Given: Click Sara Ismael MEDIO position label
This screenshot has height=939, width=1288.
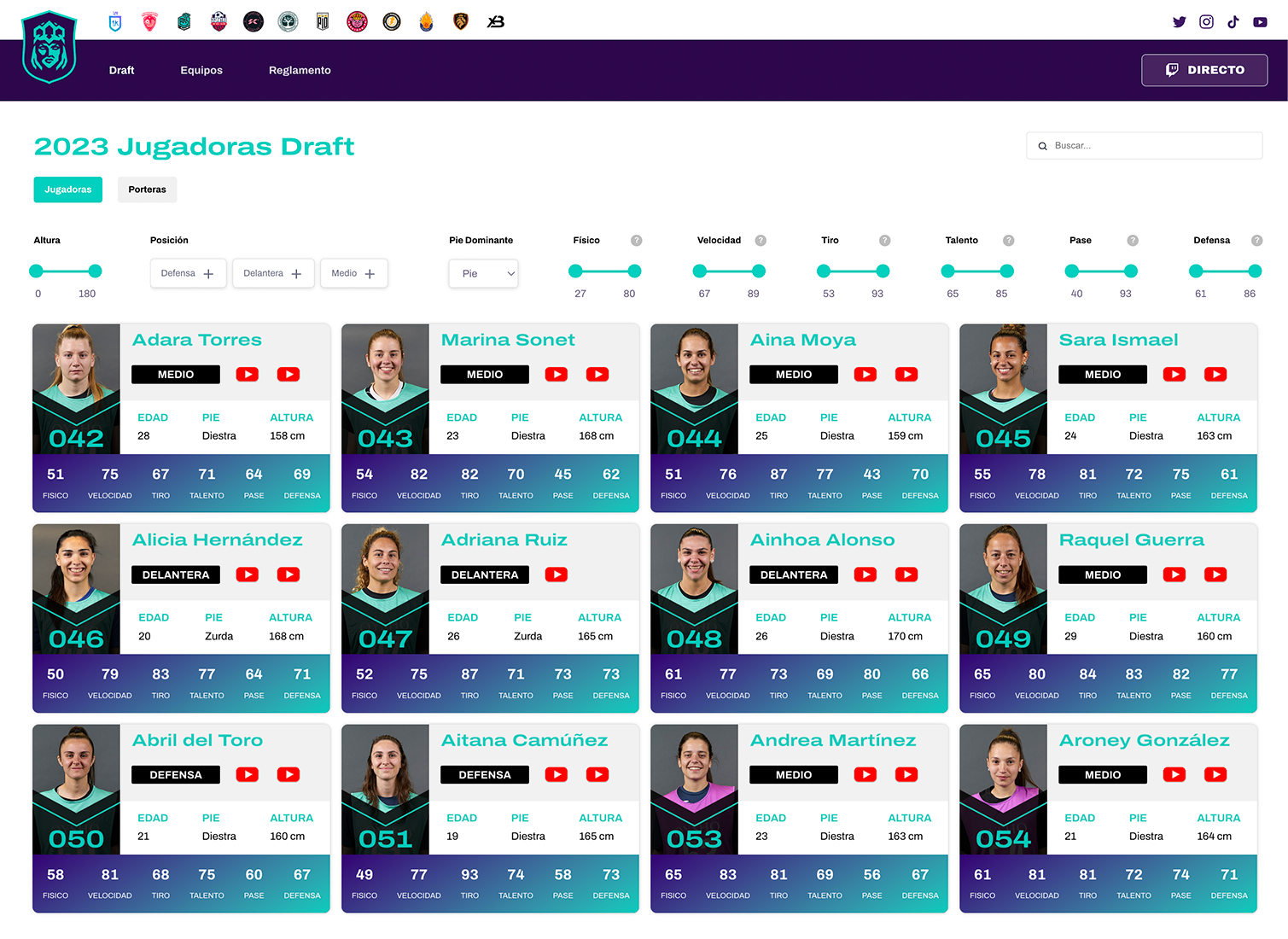Looking at the screenshot, I should coord(1103,374).
